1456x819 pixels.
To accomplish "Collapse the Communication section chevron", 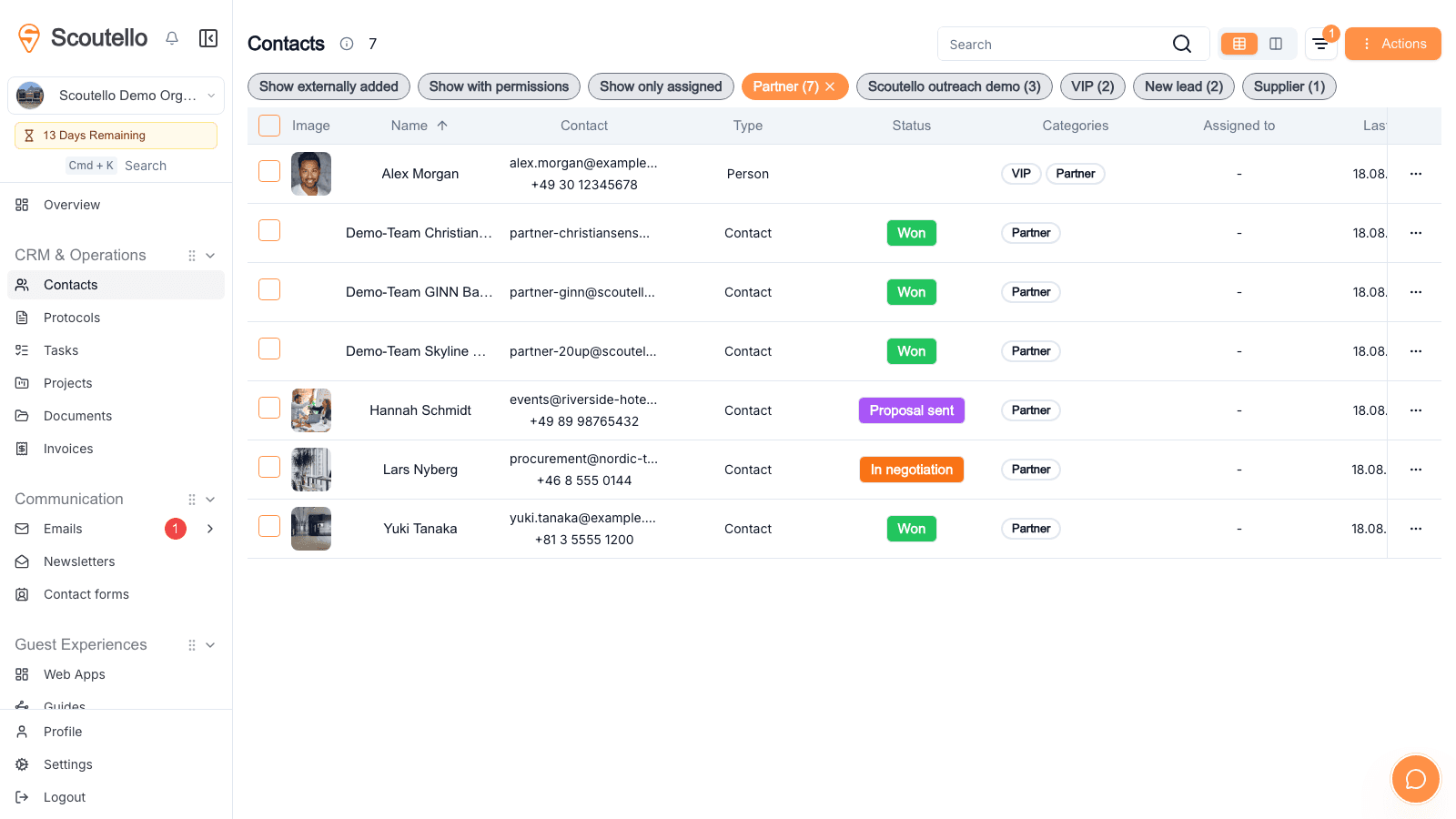I will 210,500.
